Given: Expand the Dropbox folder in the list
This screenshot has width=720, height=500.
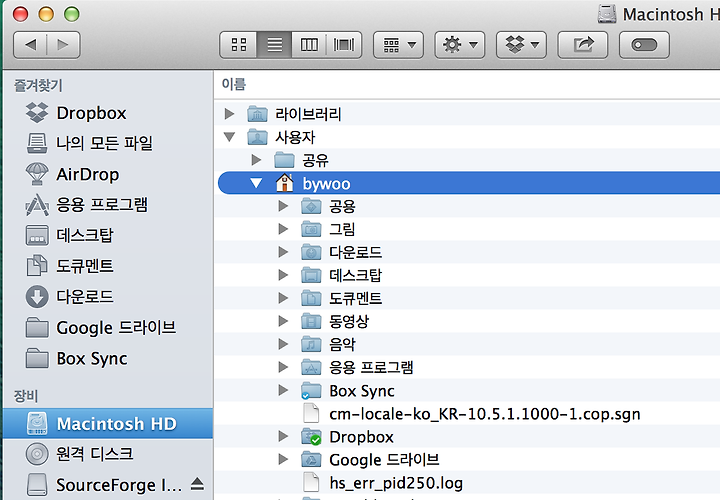Looking at the screenshot, I should (x=283, y=436).
